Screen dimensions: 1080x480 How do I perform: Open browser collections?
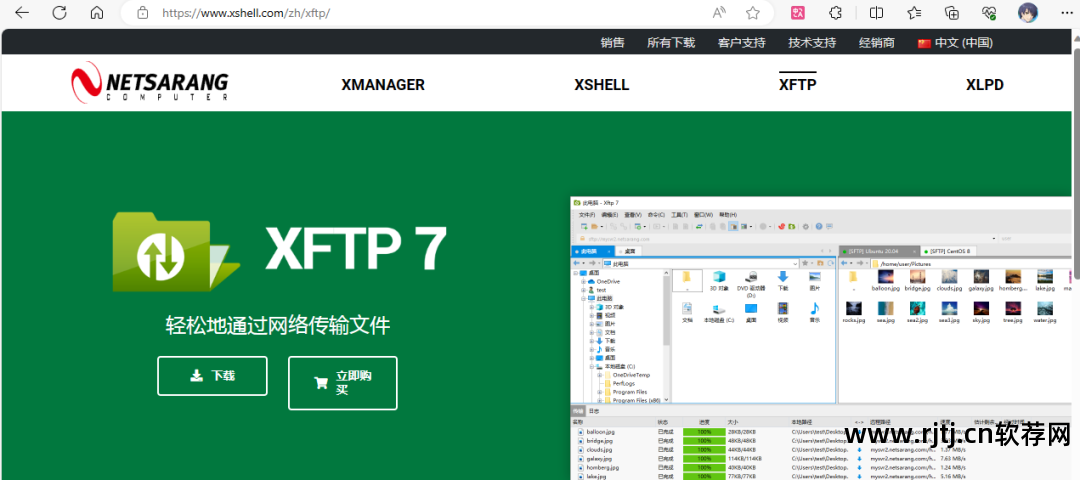[x=952, y=12]
